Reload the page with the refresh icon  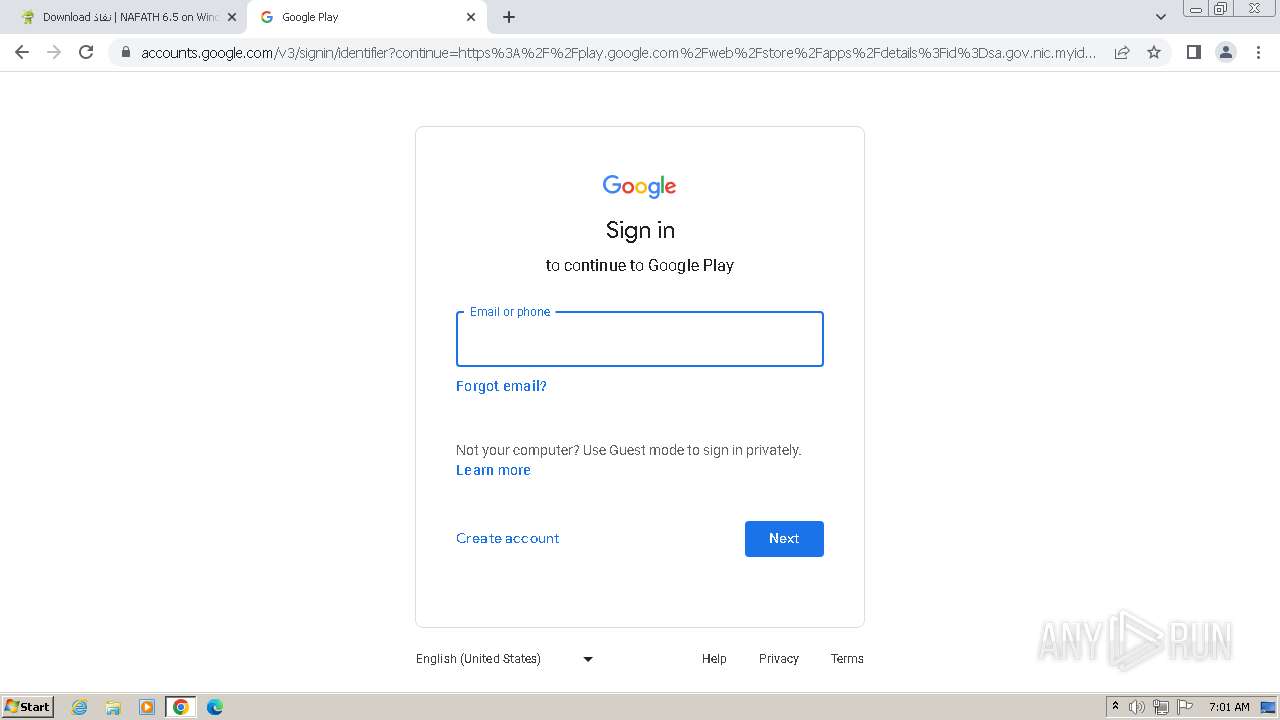tap(86, 52)
